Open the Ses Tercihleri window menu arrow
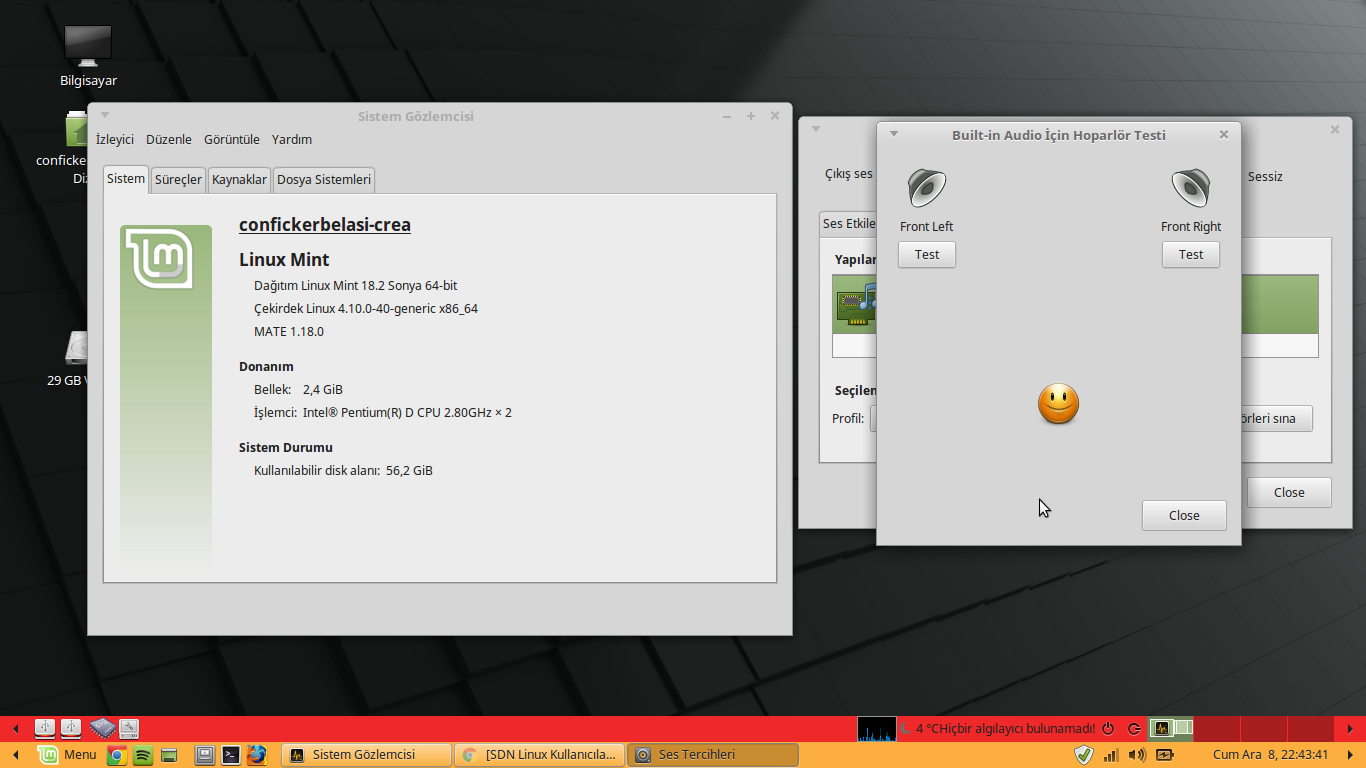 click(815, 129)
